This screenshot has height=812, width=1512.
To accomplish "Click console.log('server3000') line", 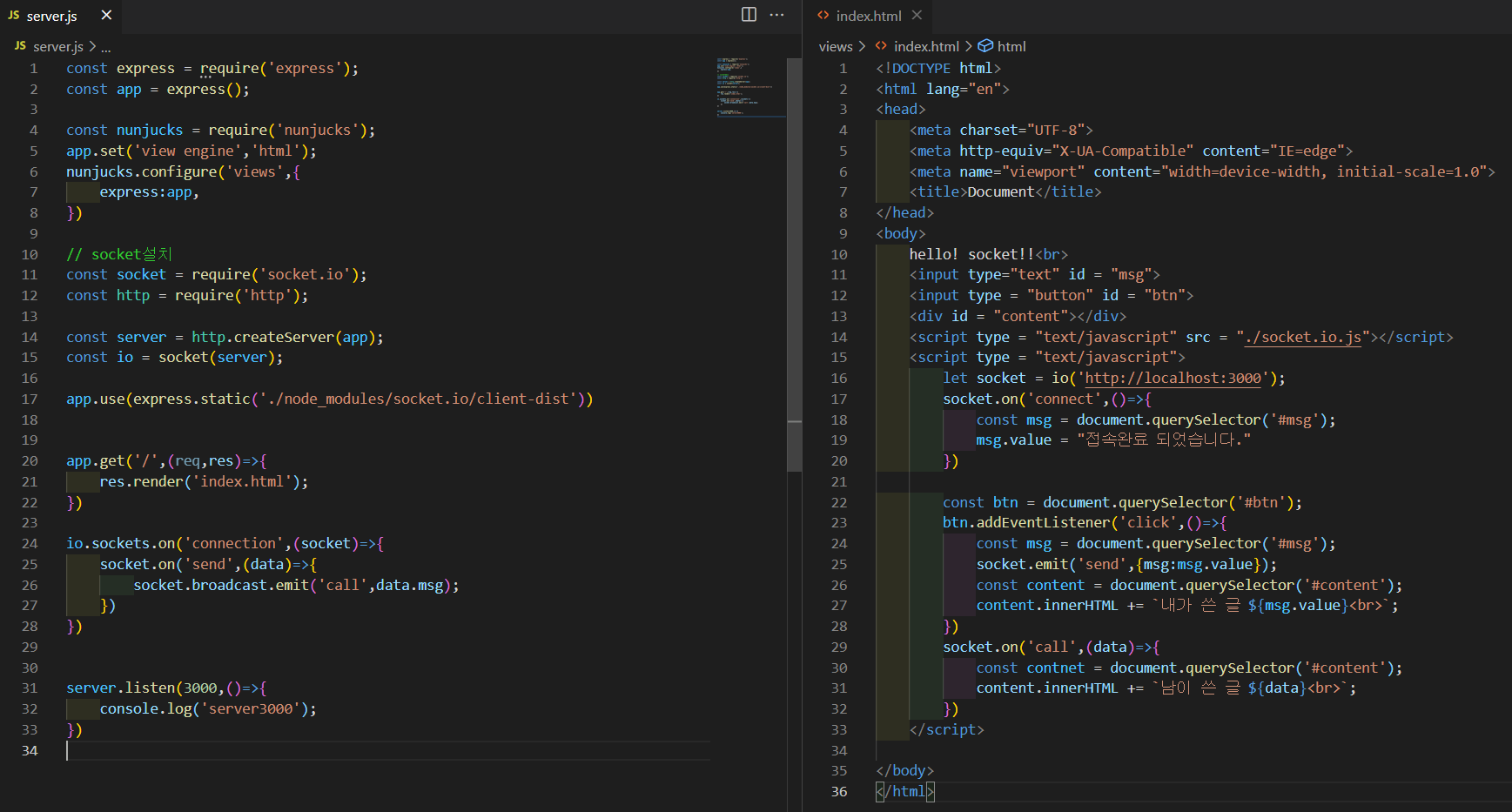I will pos(208,708).
